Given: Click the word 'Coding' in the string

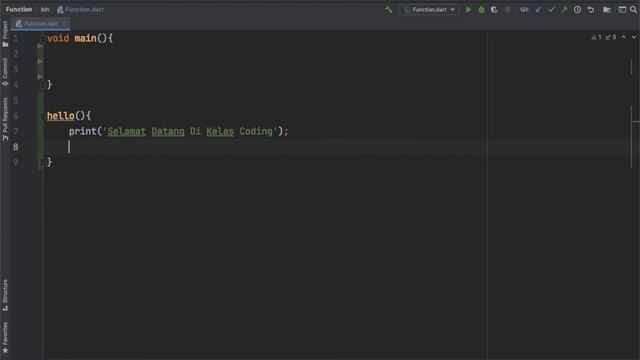Looking at the screenshot, I should pyautogui.click(x=256, y=131).
